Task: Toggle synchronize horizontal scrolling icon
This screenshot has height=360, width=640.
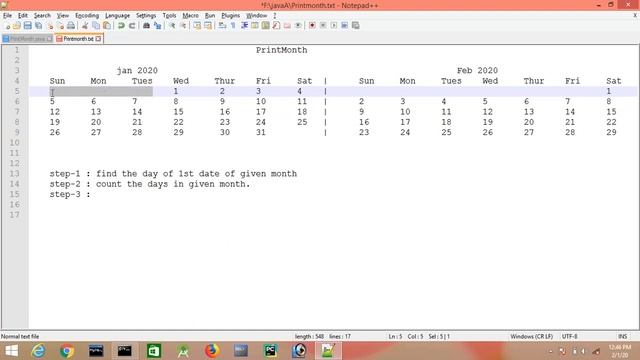Action: click(x=208, y=26)
